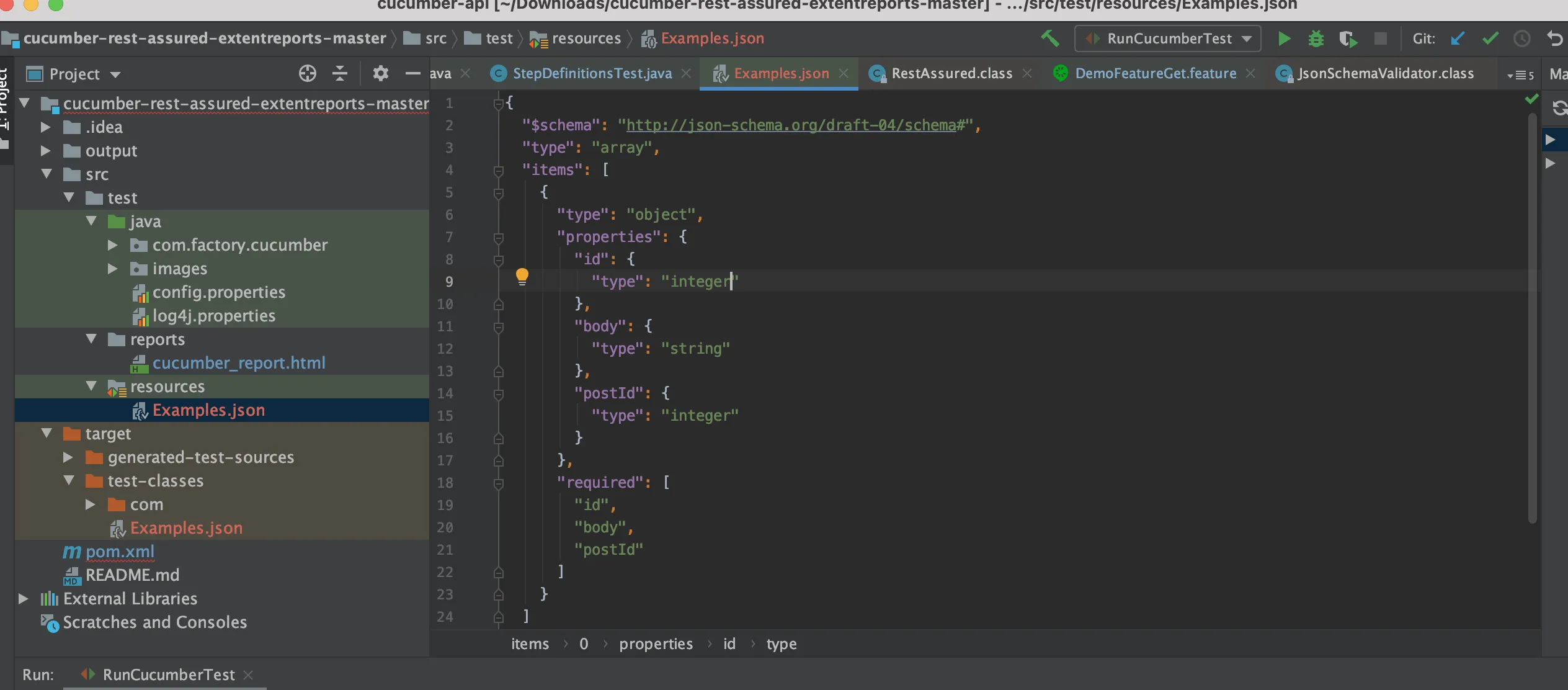Click the locate-in-project crosshair icon

click(307, 74)
